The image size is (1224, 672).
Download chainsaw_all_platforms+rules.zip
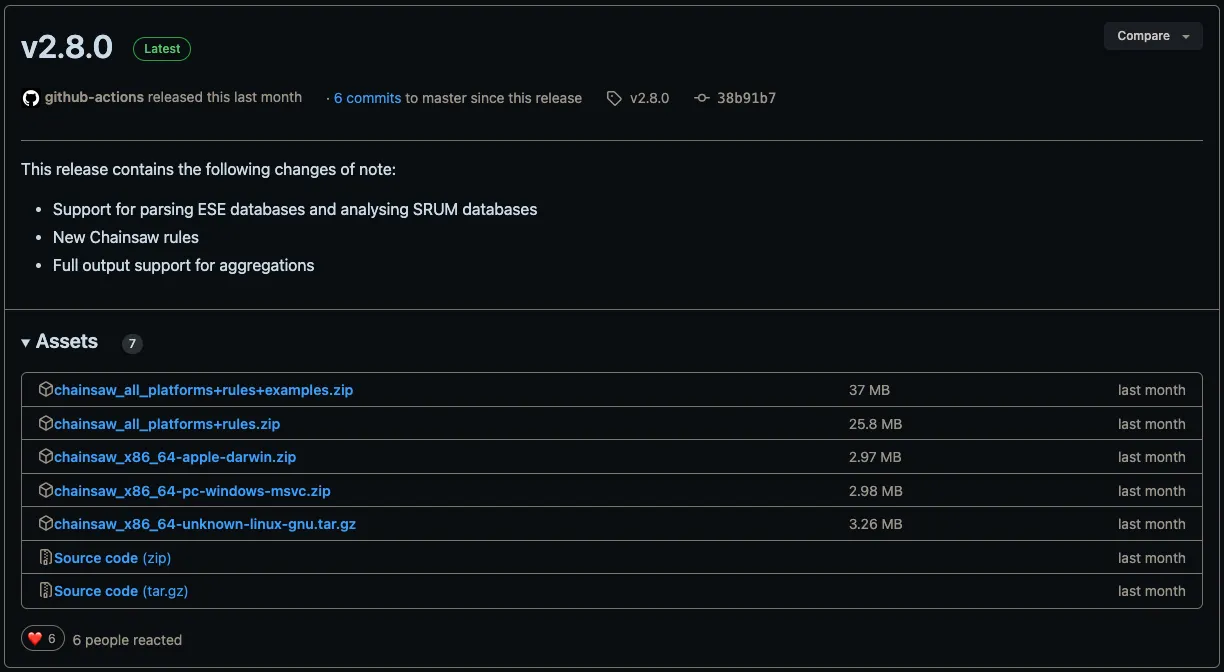click(167, 424)
